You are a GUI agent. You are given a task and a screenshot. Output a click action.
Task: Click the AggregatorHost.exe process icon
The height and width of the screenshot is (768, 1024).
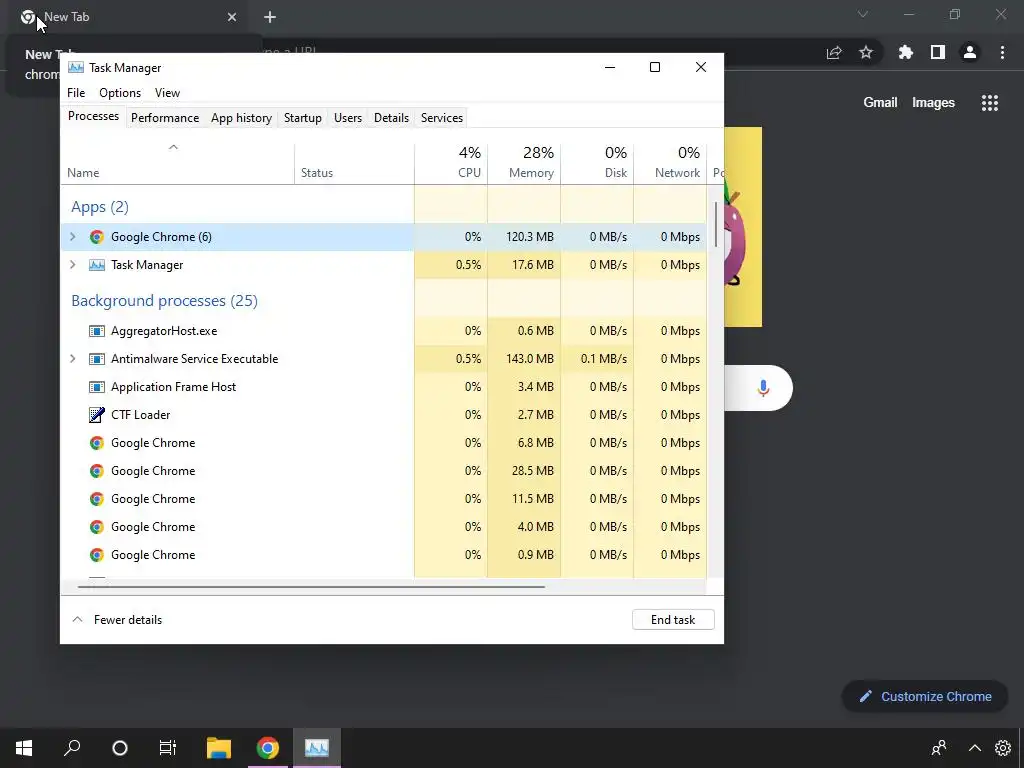coord(97,331)
